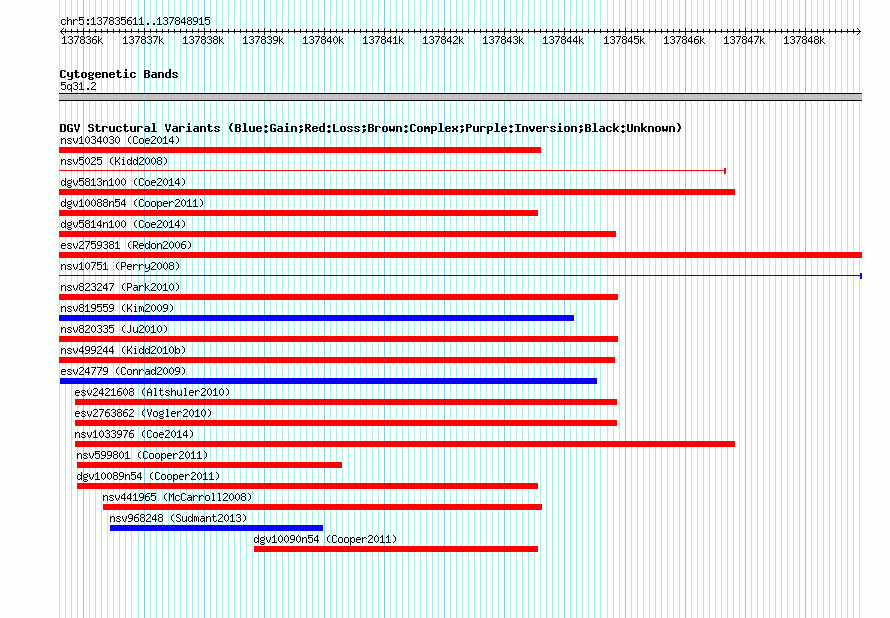Select the esv2421608 red bar
The image size is (890, 618).
click(x=346, y=402)
